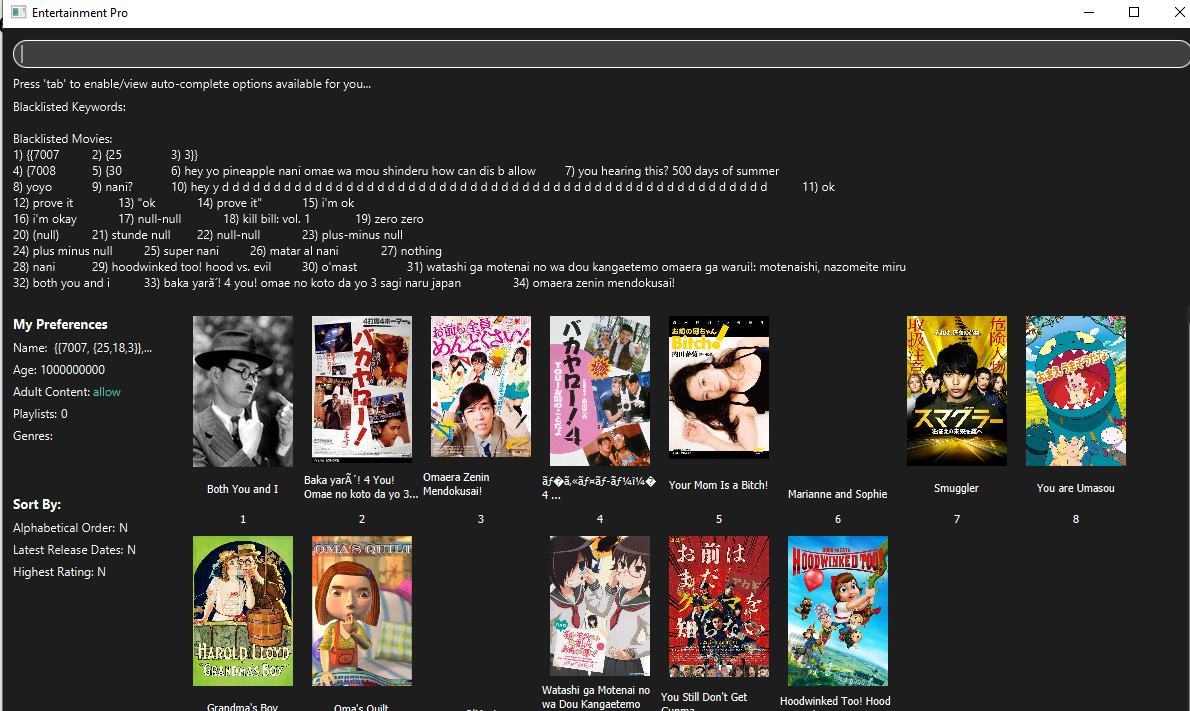Click blacklisted entry 32) both you and i
1190x711 pixels.
click(x=61, y=283)
